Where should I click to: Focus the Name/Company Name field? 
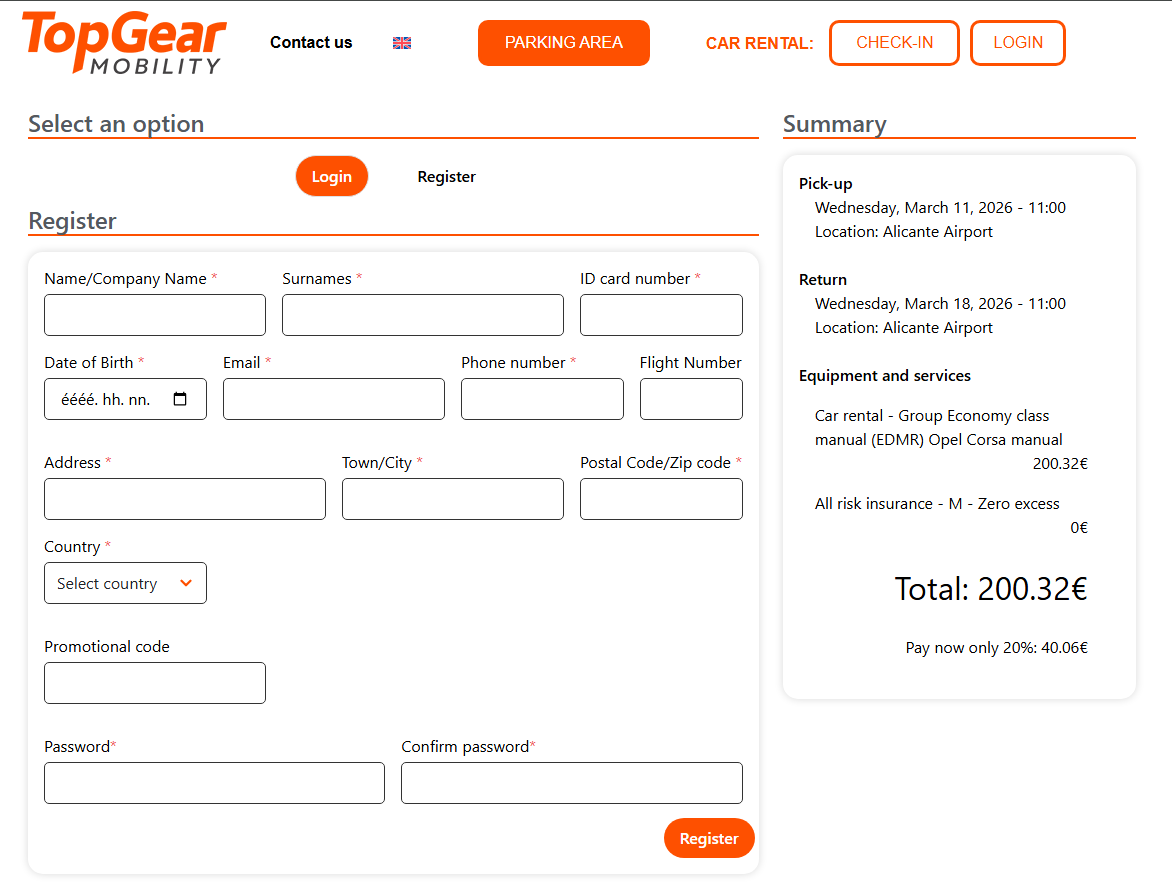pos(155,315)
